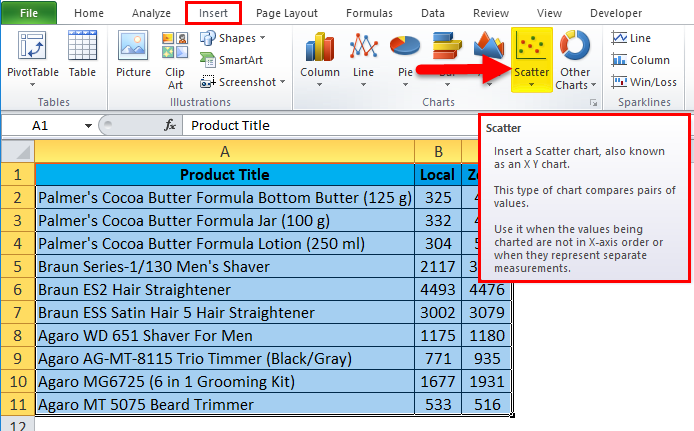The width and height of the screenshot is (694, 431).
Task: Select cell Agaro MG6725 Grooming Kit
Action: click(225, 382)
